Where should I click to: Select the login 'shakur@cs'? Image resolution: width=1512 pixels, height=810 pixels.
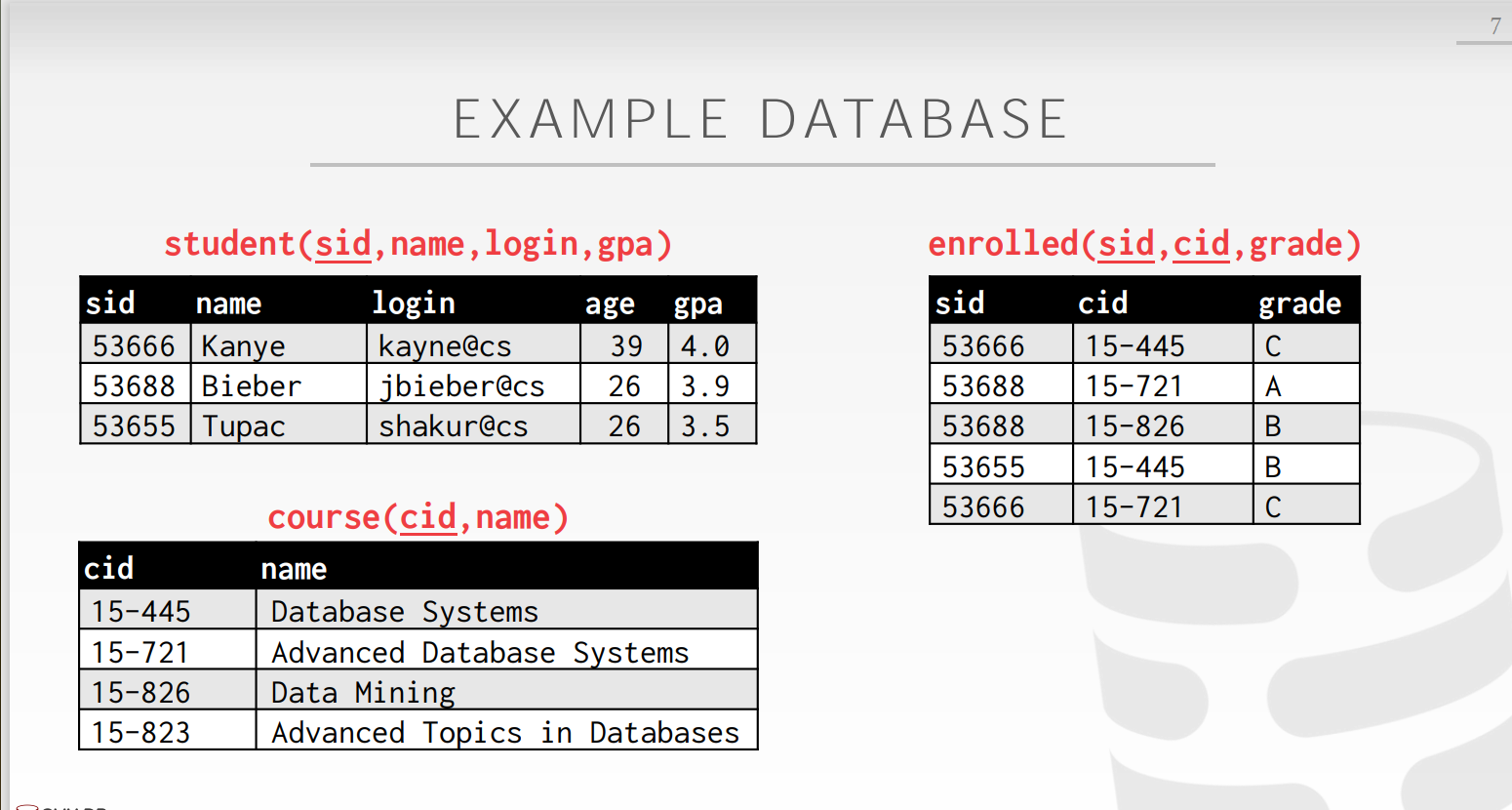454,426
